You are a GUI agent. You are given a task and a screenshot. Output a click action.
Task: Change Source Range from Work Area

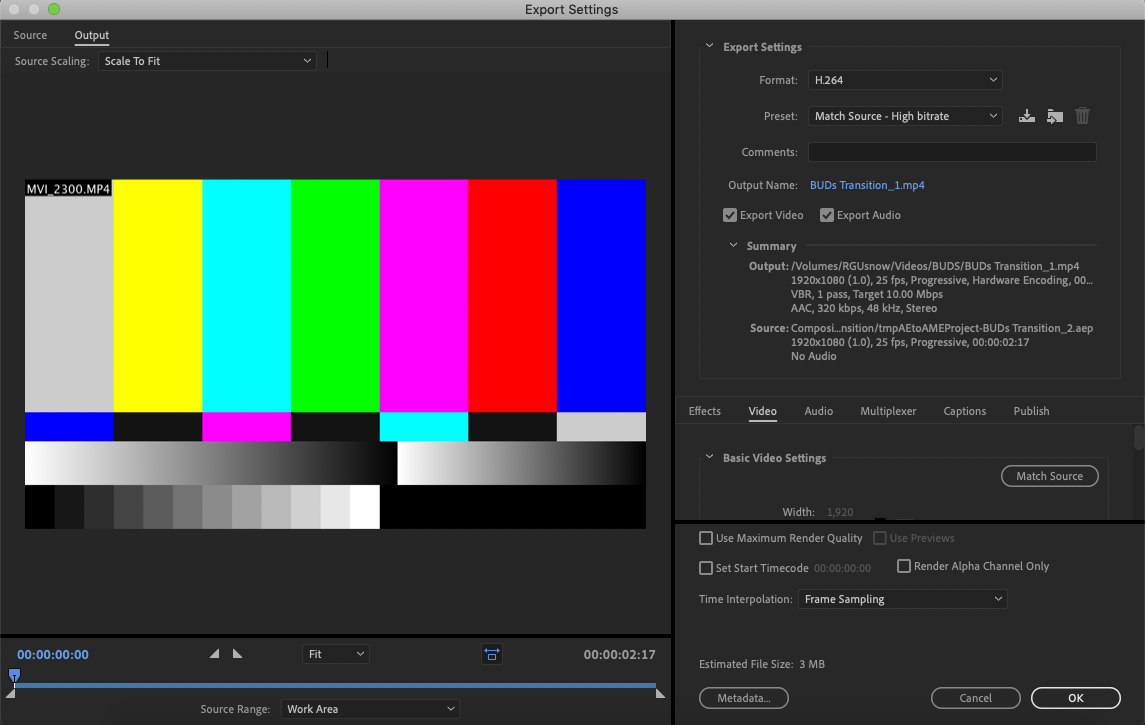(x=370, y=708)
